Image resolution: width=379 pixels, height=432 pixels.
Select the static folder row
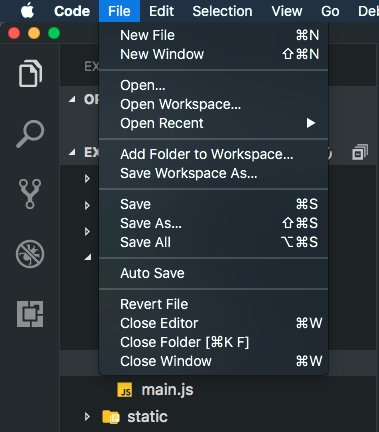pyautogui.click(x=219, y=417)
